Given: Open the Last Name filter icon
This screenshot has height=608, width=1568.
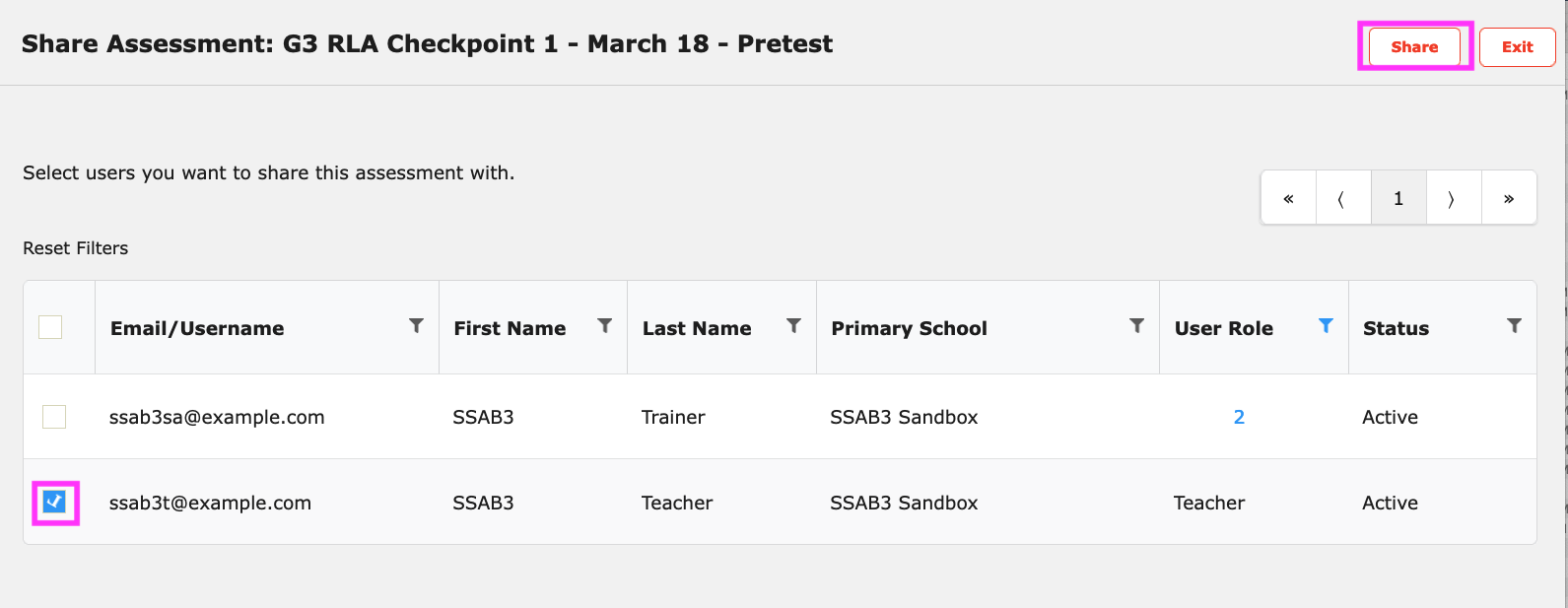Looking at the screenshot, I should 793,325.
